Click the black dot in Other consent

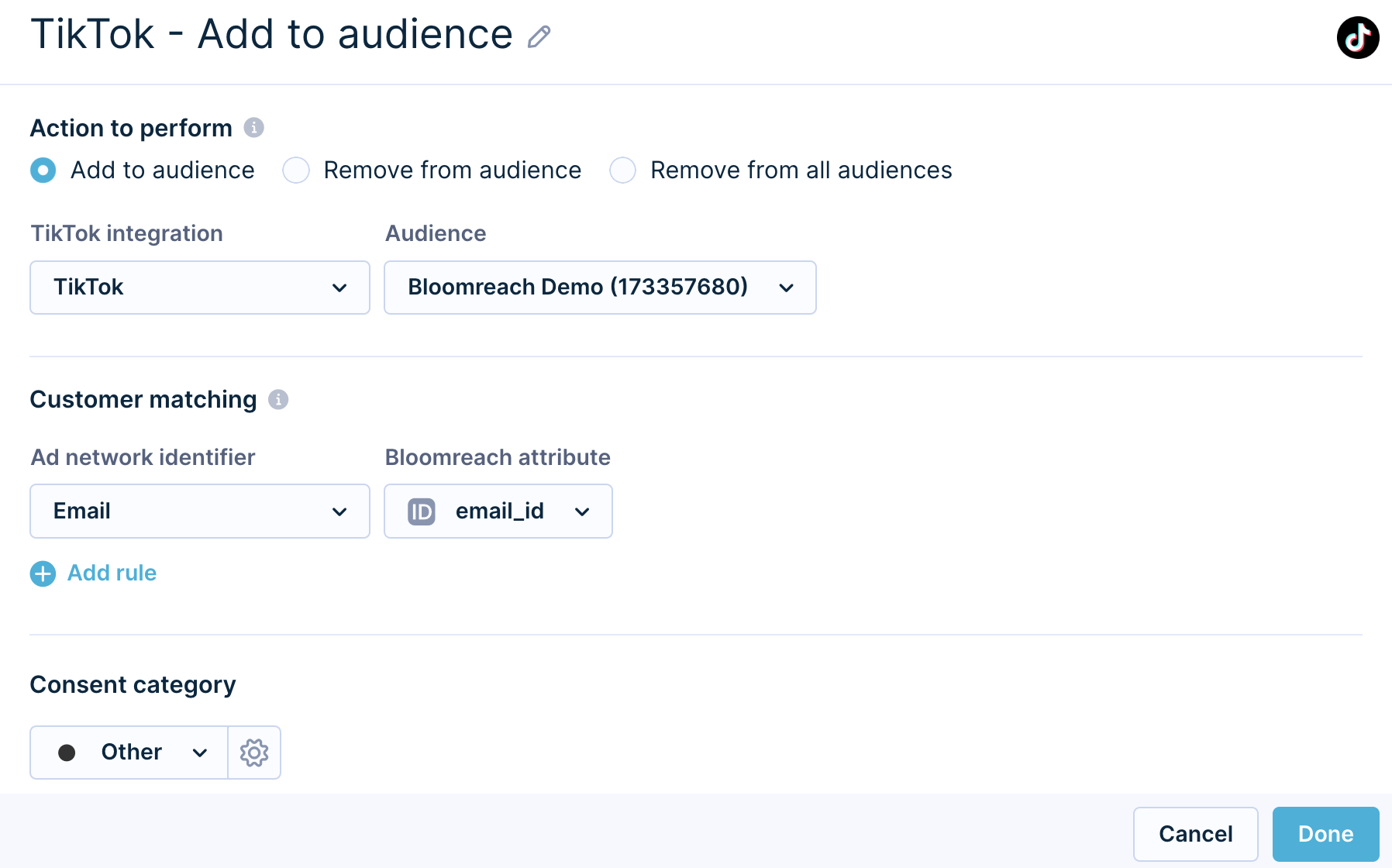tap(67, 753)
